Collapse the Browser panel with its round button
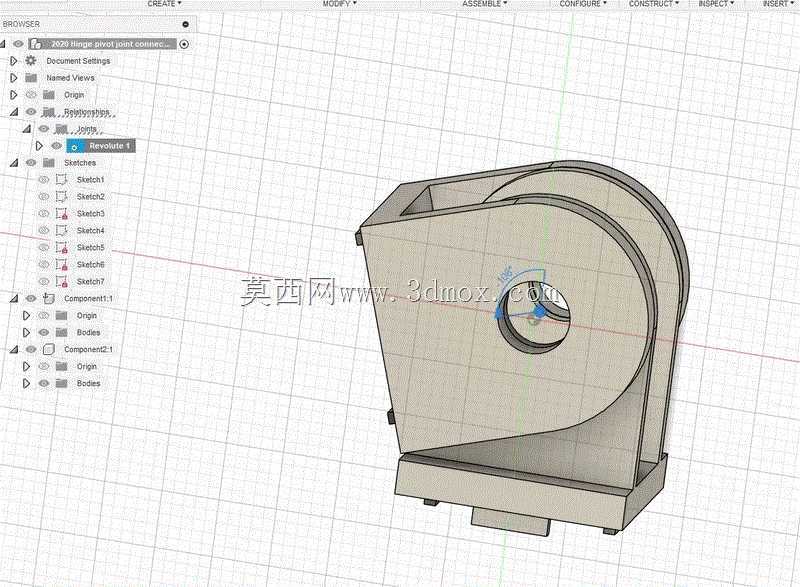 (x=186, y=24)
